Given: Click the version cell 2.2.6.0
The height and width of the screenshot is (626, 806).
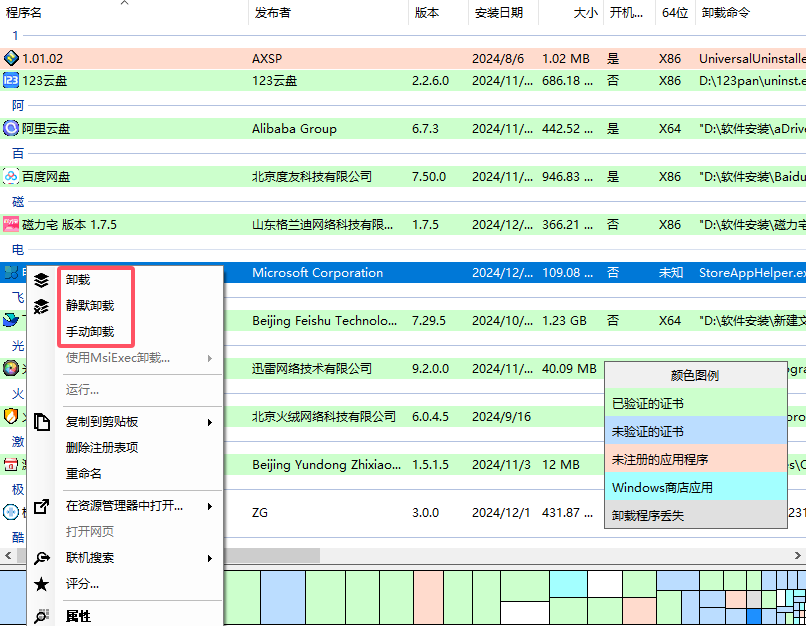Looking at the screenshot, I should click(430, 81).
